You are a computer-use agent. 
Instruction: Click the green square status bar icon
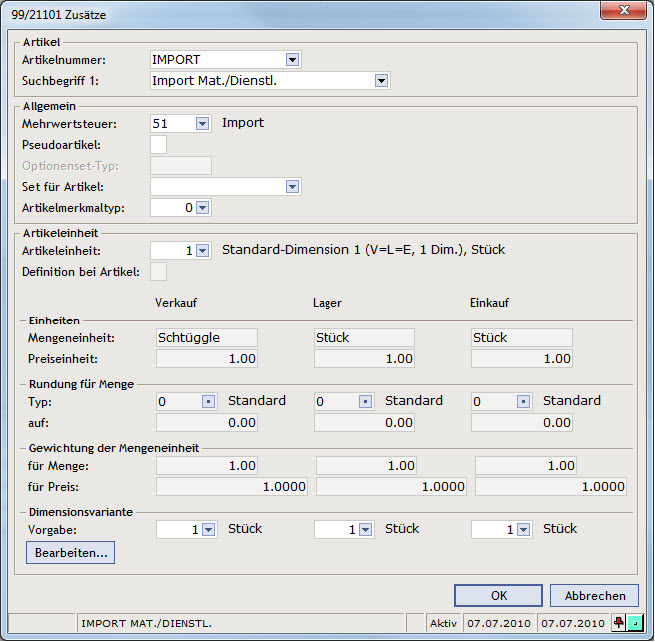pos(635,623)
